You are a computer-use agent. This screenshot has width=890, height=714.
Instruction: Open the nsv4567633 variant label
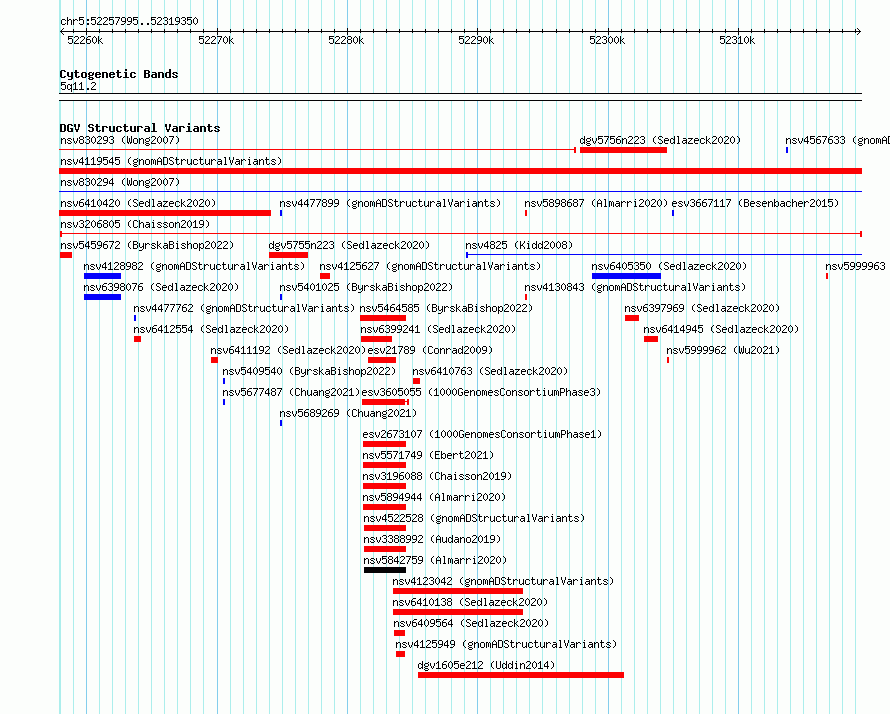837,140
